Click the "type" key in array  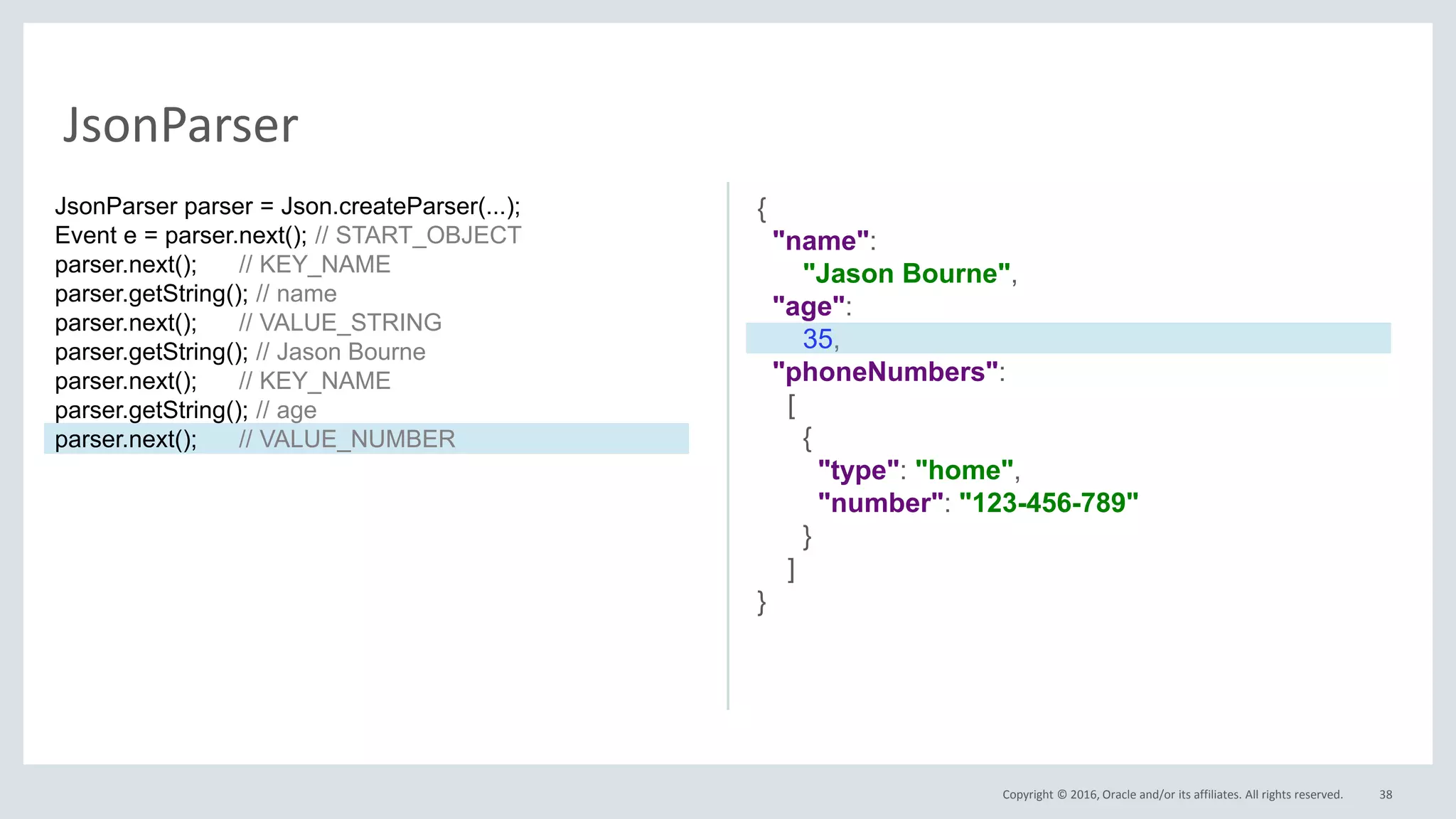point(858,471)
